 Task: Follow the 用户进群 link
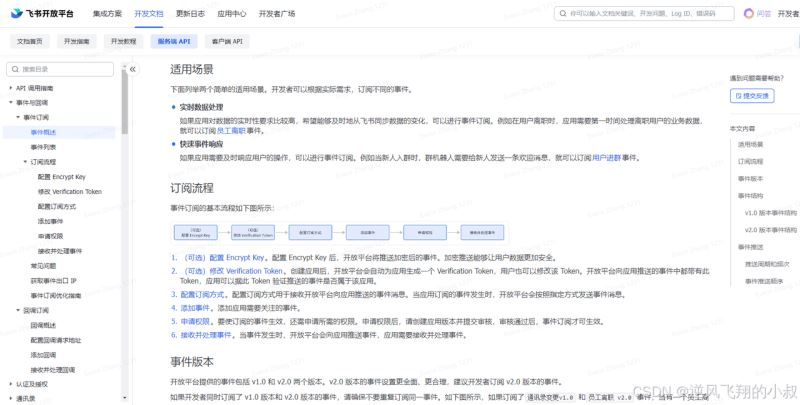coord(606,158)
